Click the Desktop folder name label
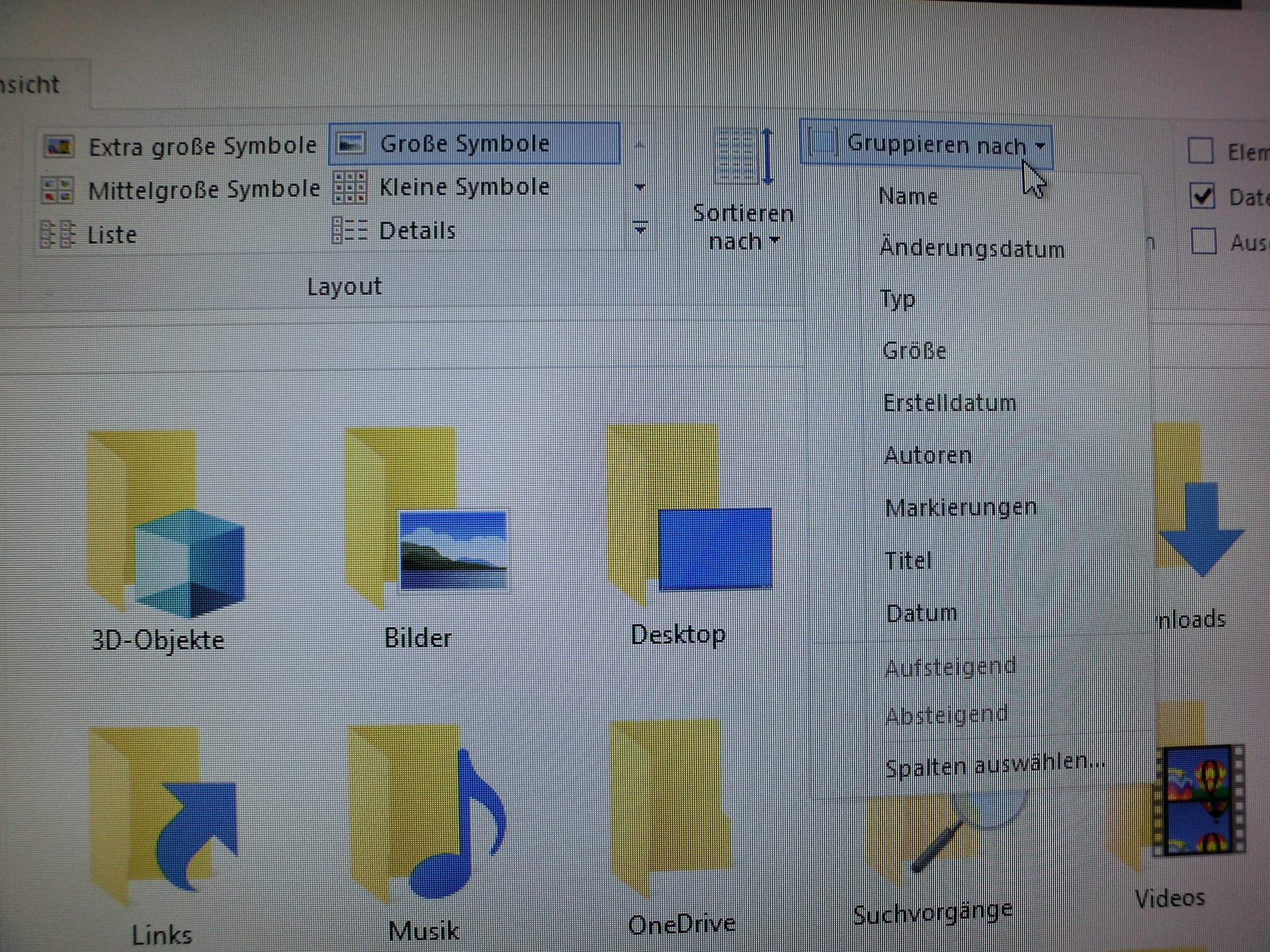1270x952 pixels. pos(678,635)
